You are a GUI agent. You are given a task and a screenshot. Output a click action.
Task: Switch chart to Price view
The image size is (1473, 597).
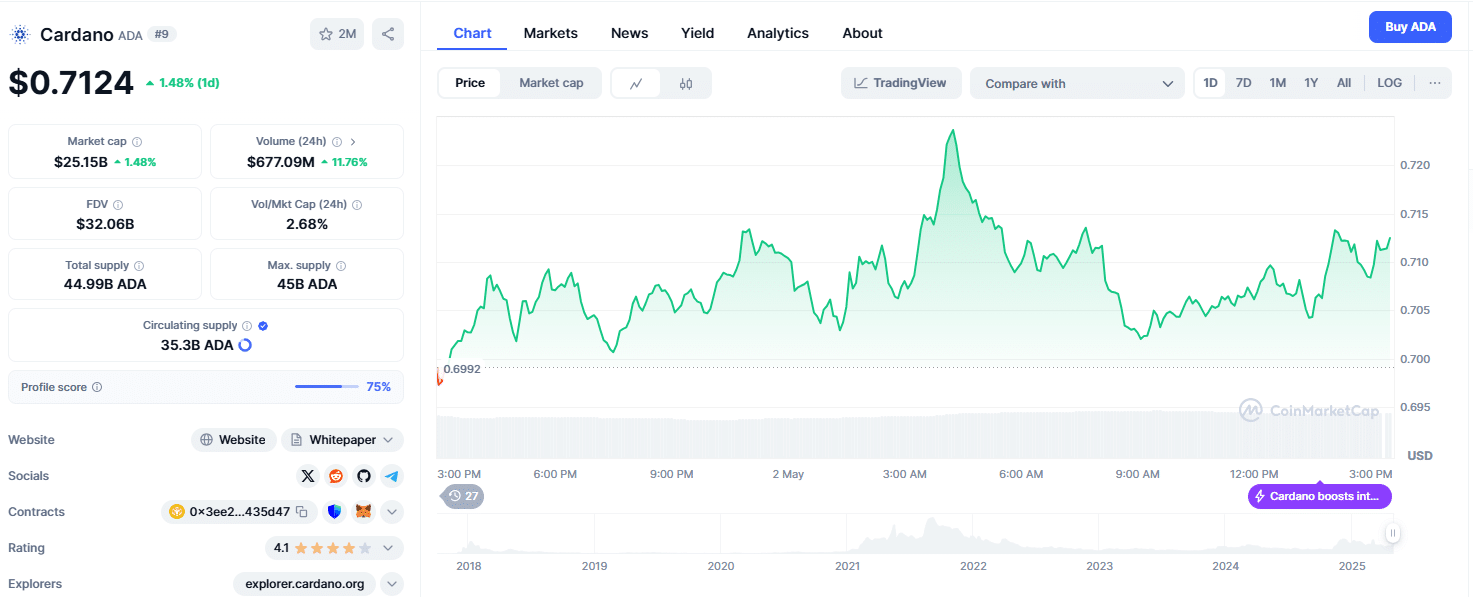pos(470,83)
